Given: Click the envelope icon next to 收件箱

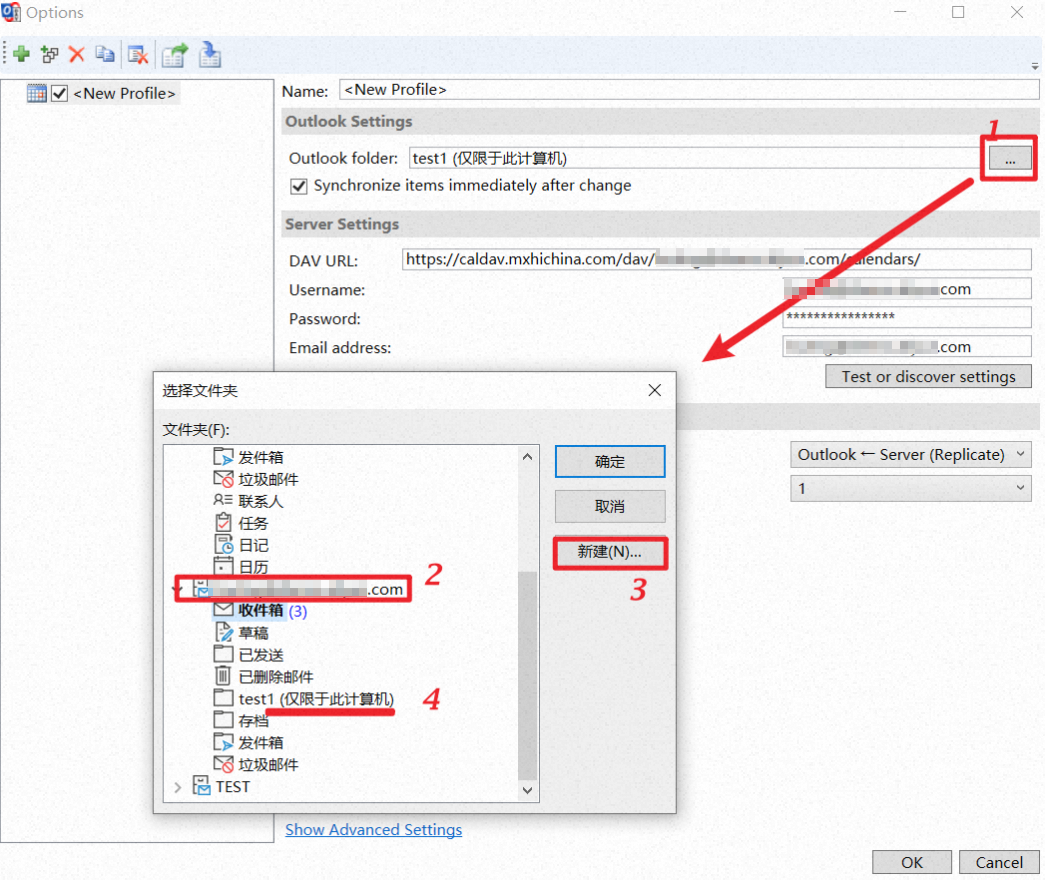Looking at the screenshot, I should point(223,609).
